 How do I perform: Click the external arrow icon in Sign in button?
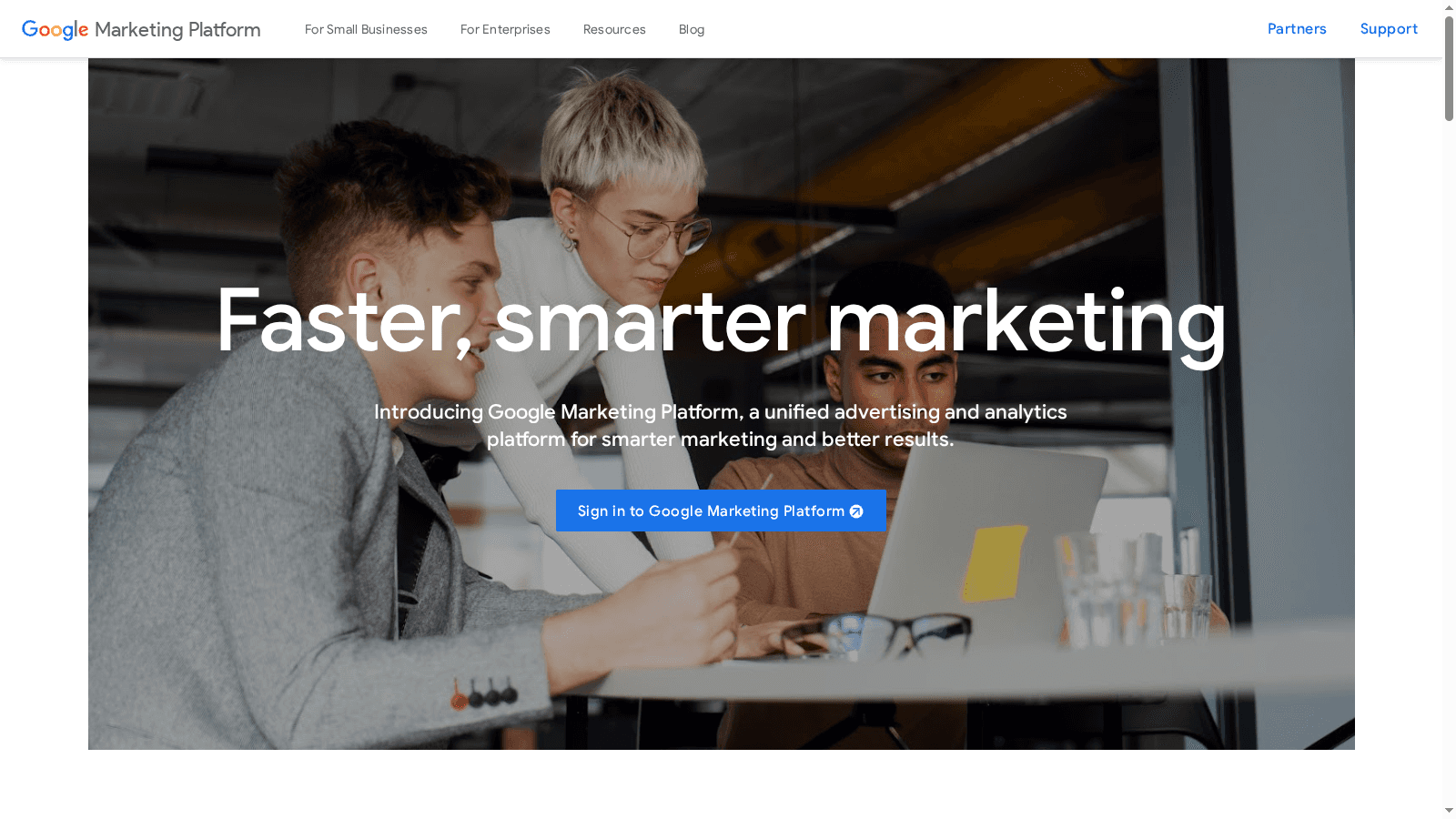(856, 511)
